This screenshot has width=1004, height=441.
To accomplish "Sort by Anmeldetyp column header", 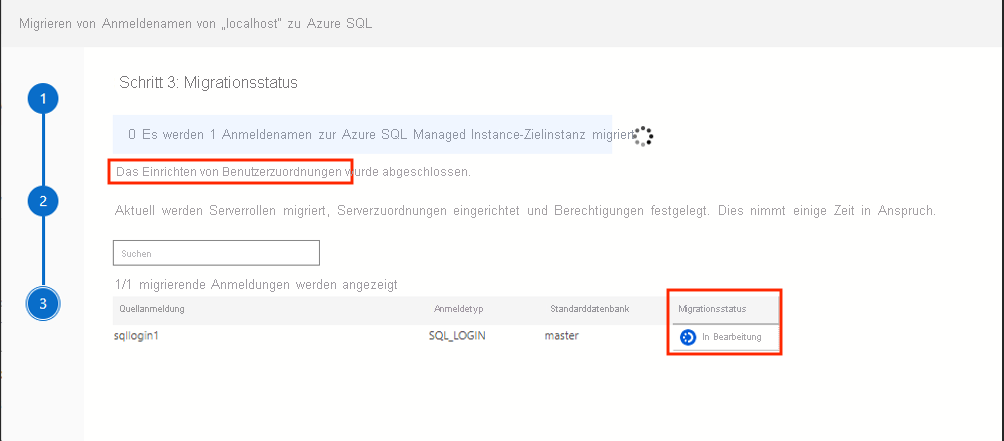I will click(458, 309).
